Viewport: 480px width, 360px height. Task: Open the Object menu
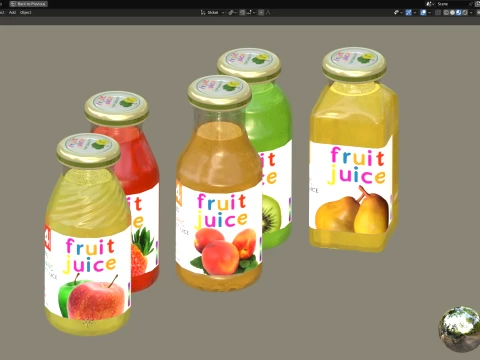25,13
